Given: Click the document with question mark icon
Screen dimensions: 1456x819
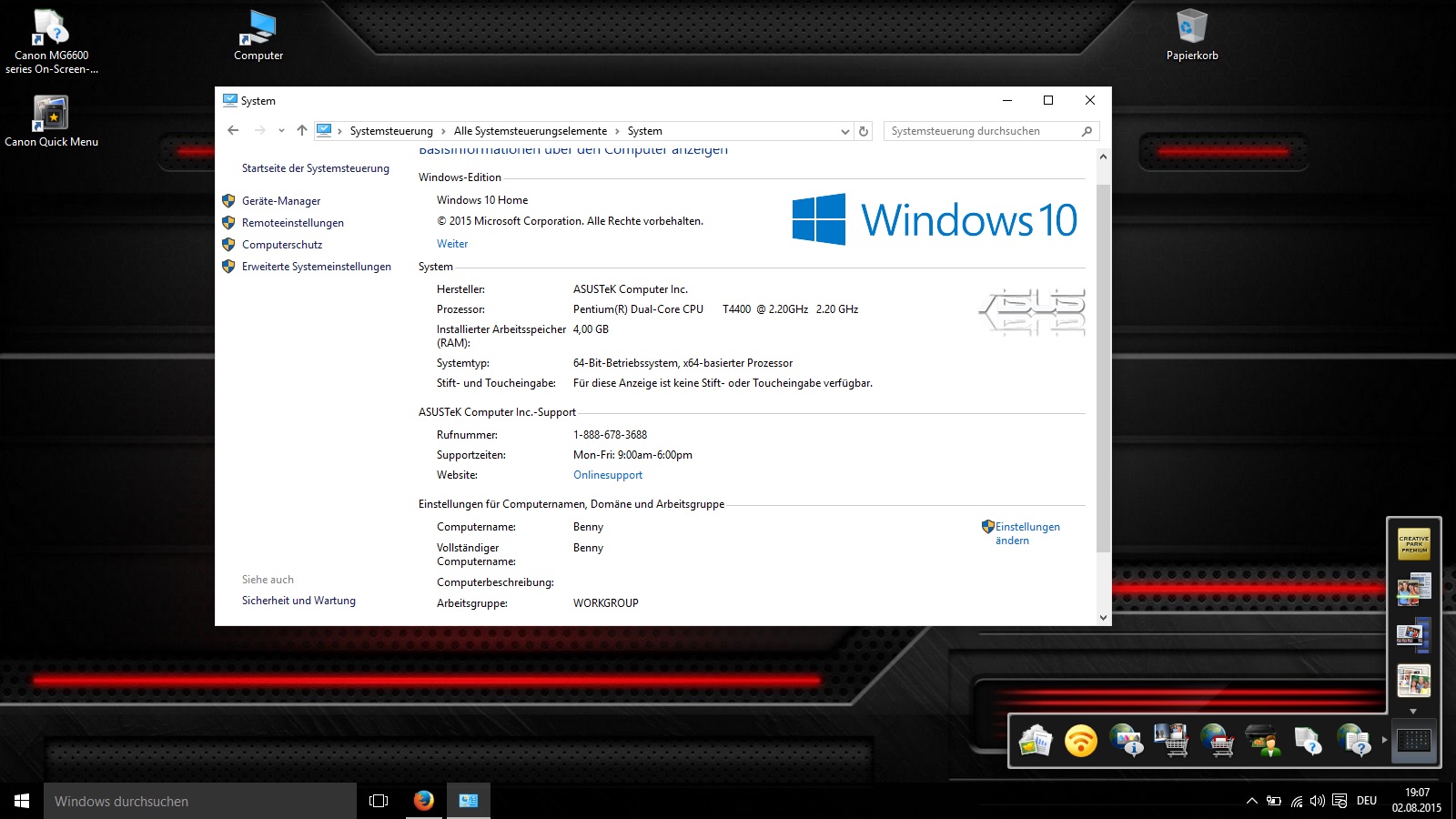Looking at the screenshot, I should click(x=1309, y=741).
